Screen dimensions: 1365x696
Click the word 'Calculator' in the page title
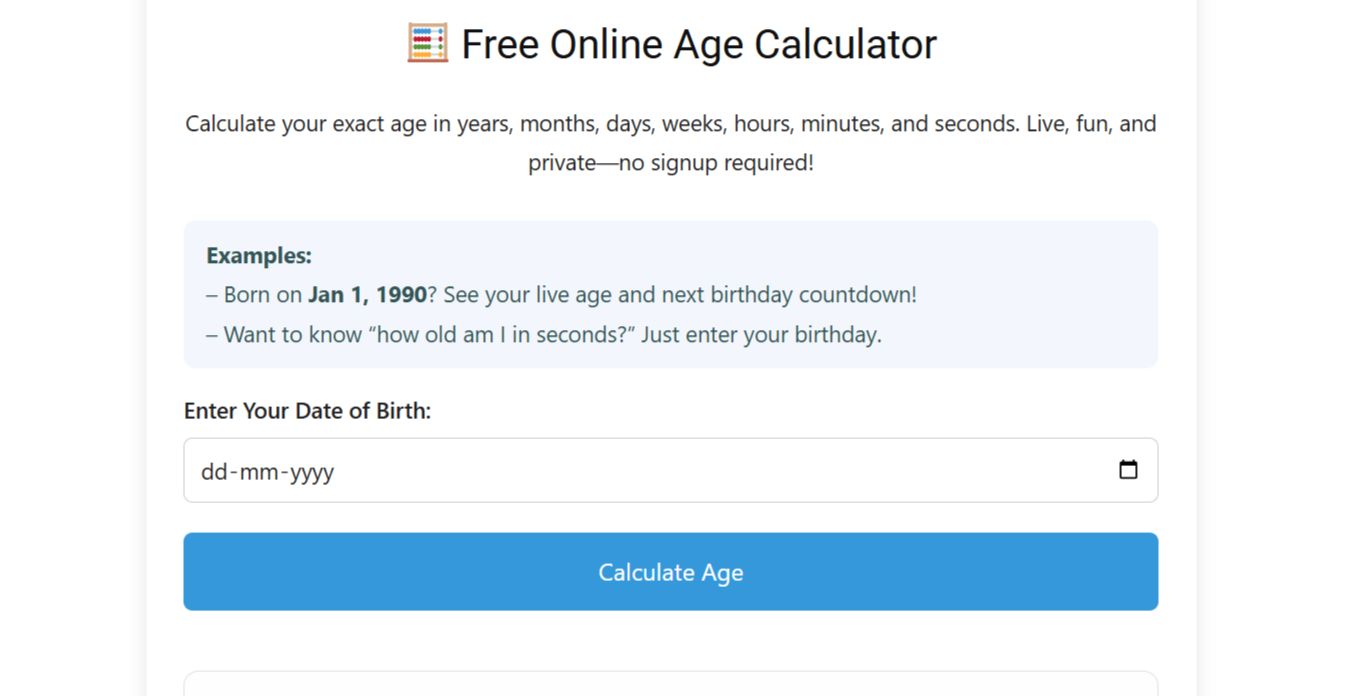(845, 44)
